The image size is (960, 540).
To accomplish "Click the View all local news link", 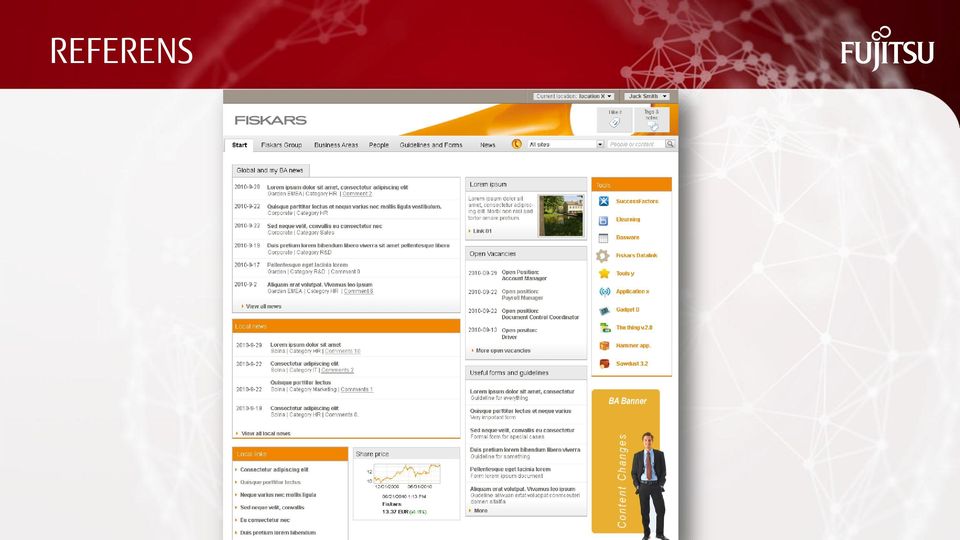I will pos(265,433).
